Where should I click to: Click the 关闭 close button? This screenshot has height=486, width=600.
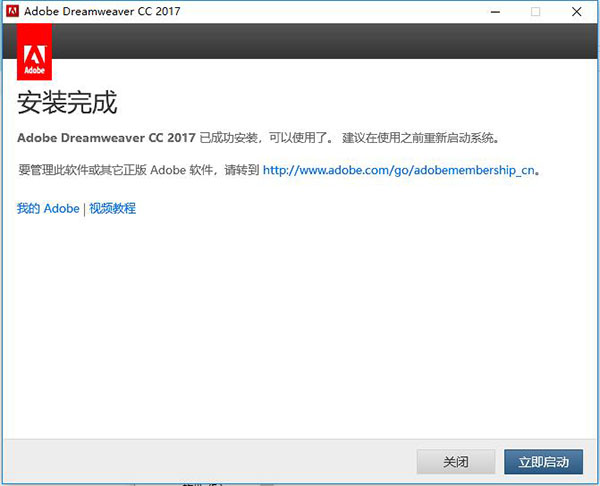coord(456,462)
